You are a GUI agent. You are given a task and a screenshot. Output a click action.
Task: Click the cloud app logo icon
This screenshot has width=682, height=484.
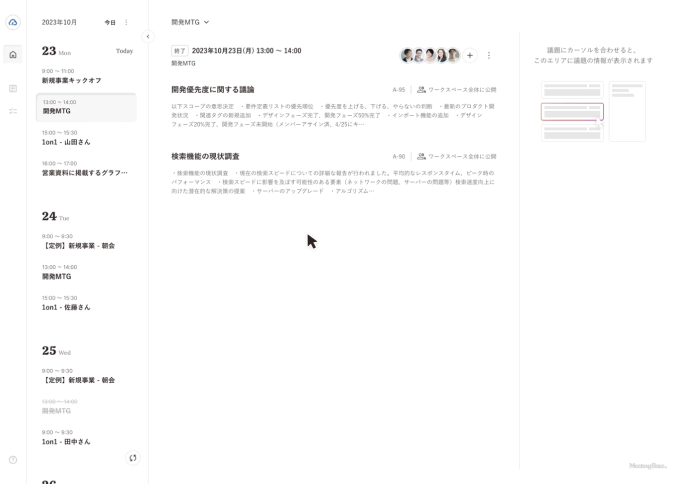pyautogui.click(x=13, y=22)
